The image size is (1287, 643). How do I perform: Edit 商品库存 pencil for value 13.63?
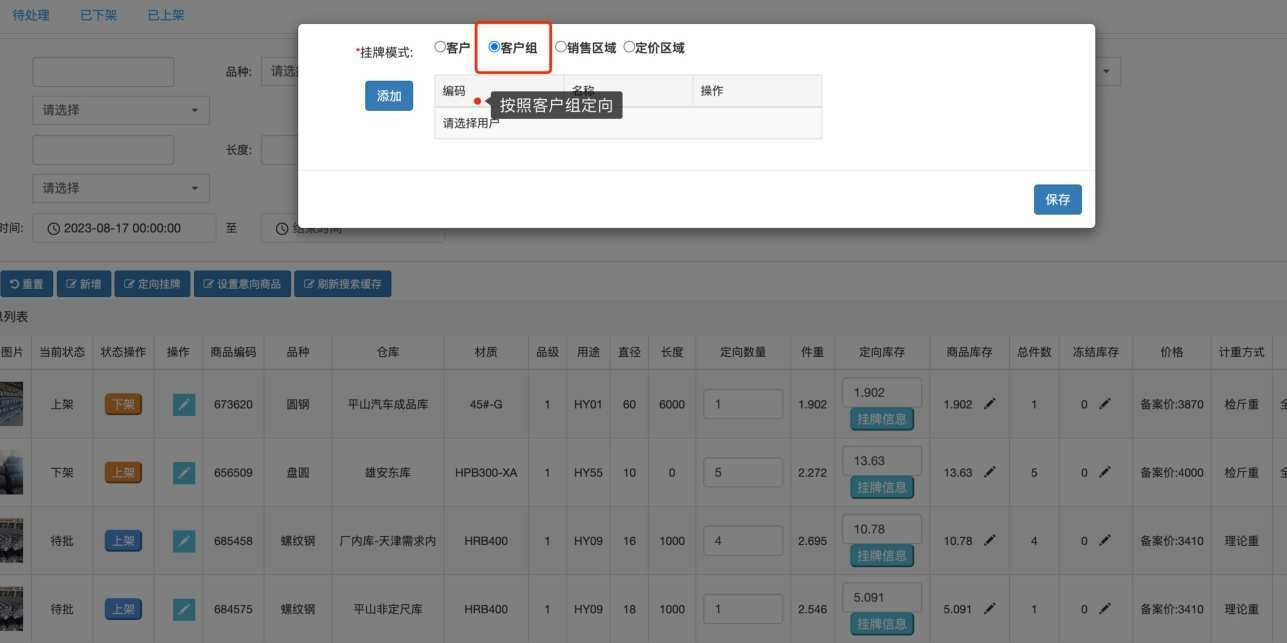coord(990,472)
